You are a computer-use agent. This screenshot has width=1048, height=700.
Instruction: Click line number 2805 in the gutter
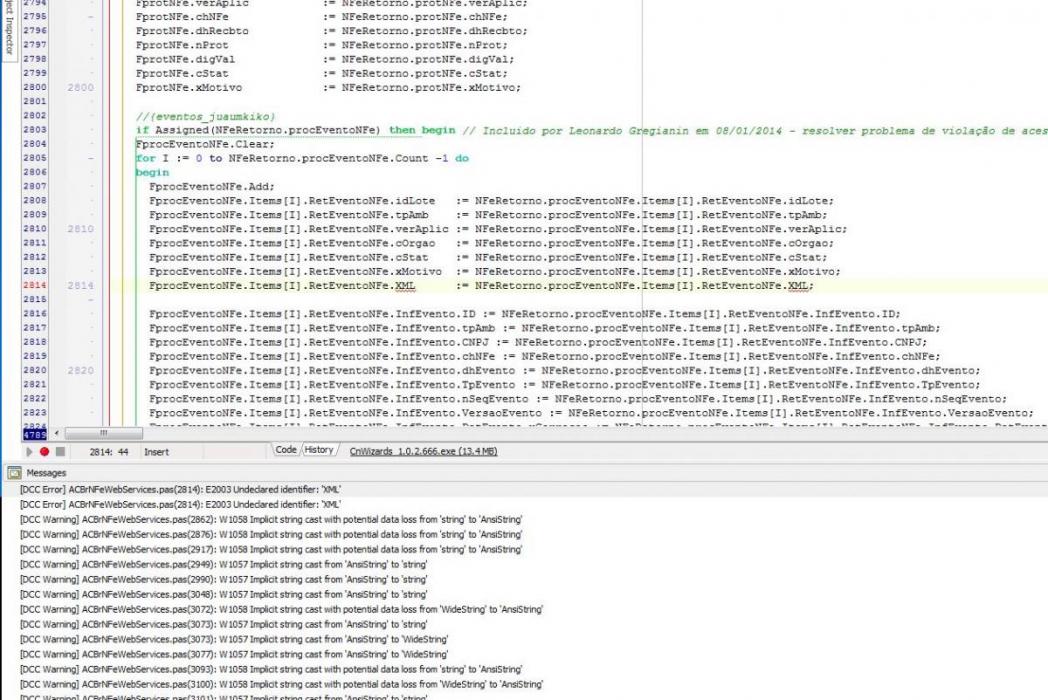[35, 158]
